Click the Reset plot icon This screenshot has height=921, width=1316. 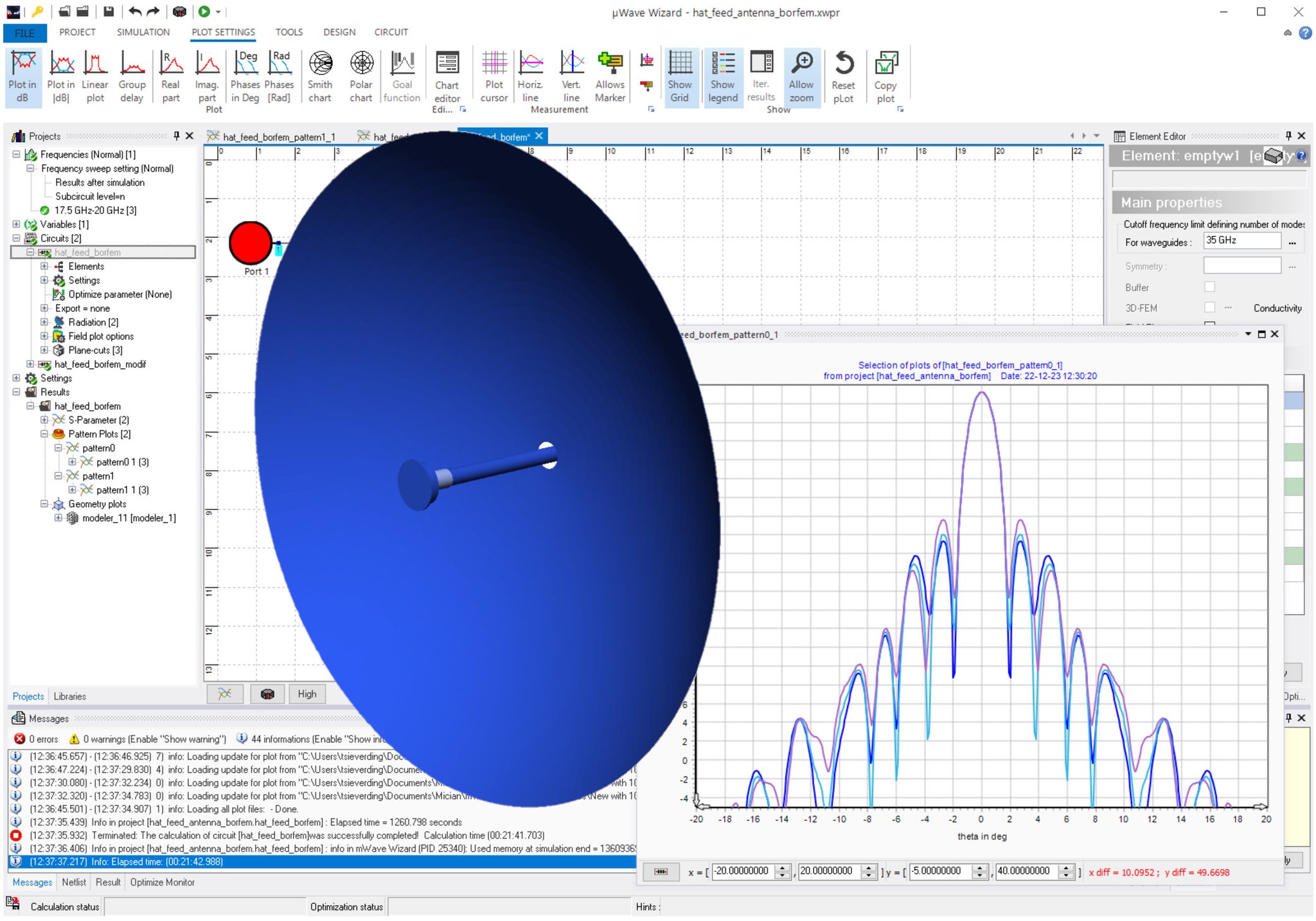point(843,76)
